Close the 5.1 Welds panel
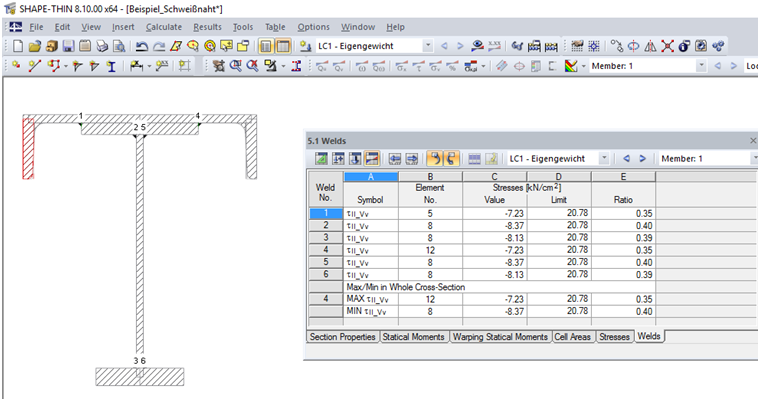This screenshot has height=399, width=760. click(753, 141)
